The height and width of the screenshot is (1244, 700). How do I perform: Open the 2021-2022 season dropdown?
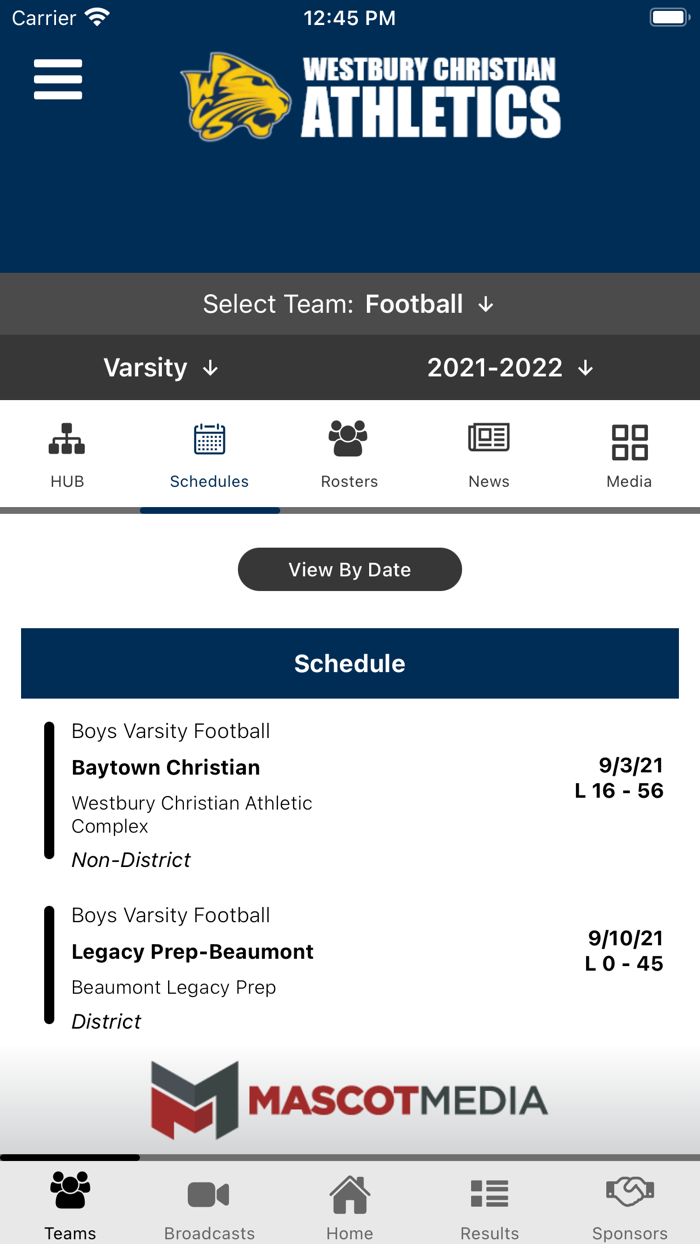[x=510, y=367]
